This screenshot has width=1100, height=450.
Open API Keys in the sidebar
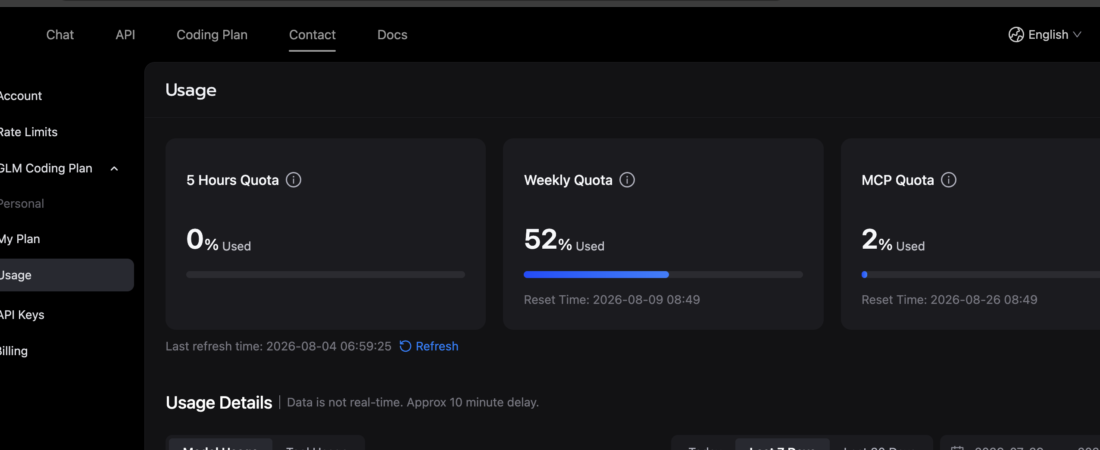click(x=21, y=315)
